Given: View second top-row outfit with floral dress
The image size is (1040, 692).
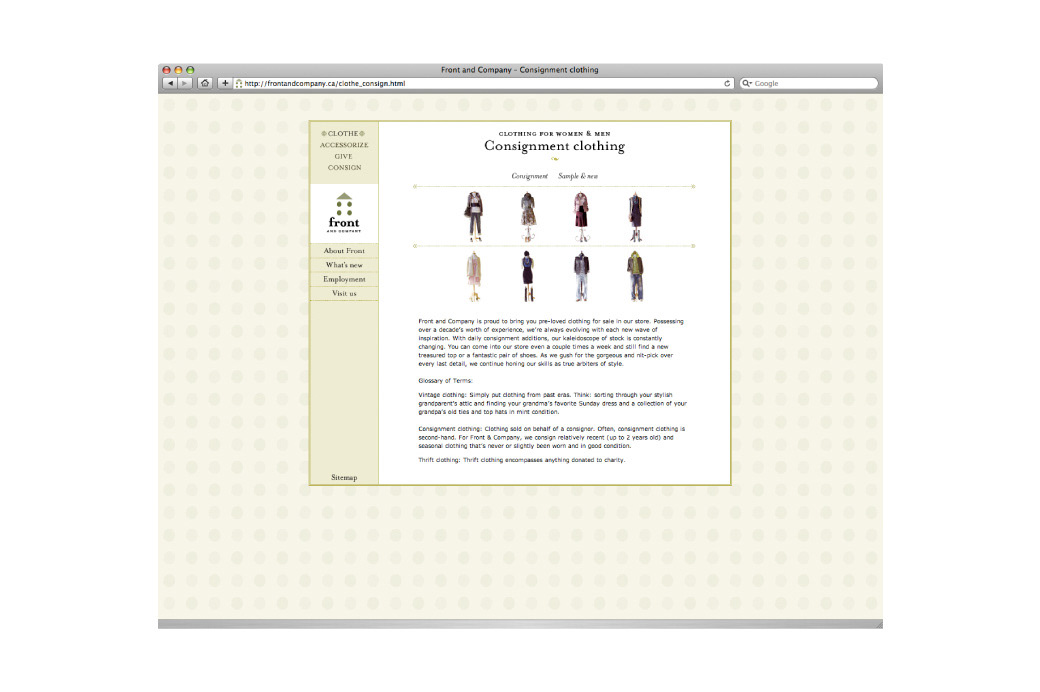Looking at the screenshot, I should [528, 216].
